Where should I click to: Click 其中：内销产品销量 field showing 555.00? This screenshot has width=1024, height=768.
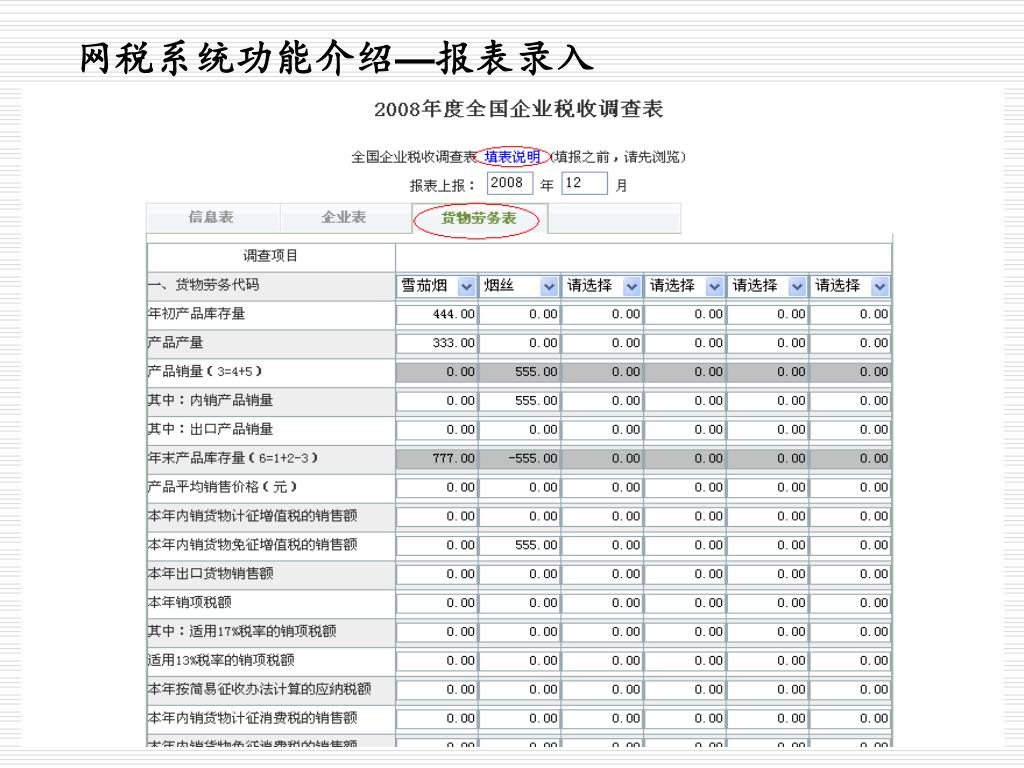520,400
